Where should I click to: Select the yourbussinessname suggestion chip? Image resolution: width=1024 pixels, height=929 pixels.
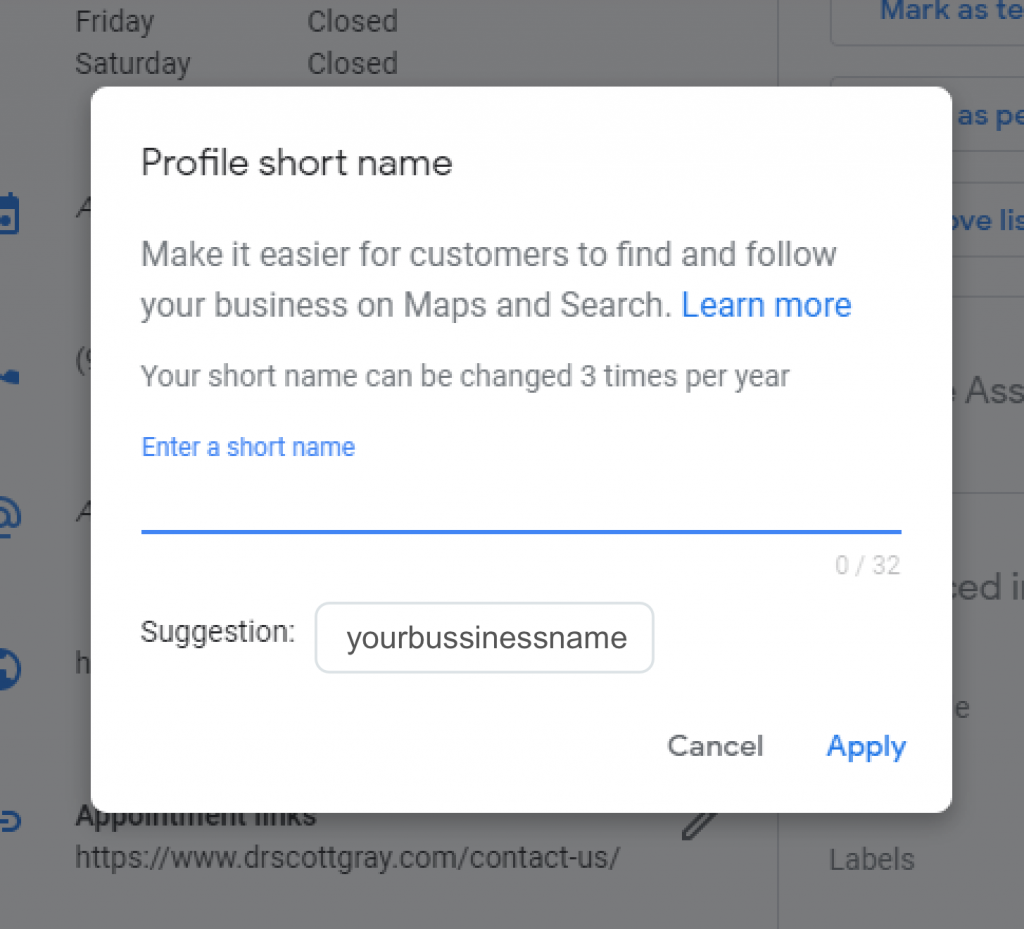click(484, 637)
